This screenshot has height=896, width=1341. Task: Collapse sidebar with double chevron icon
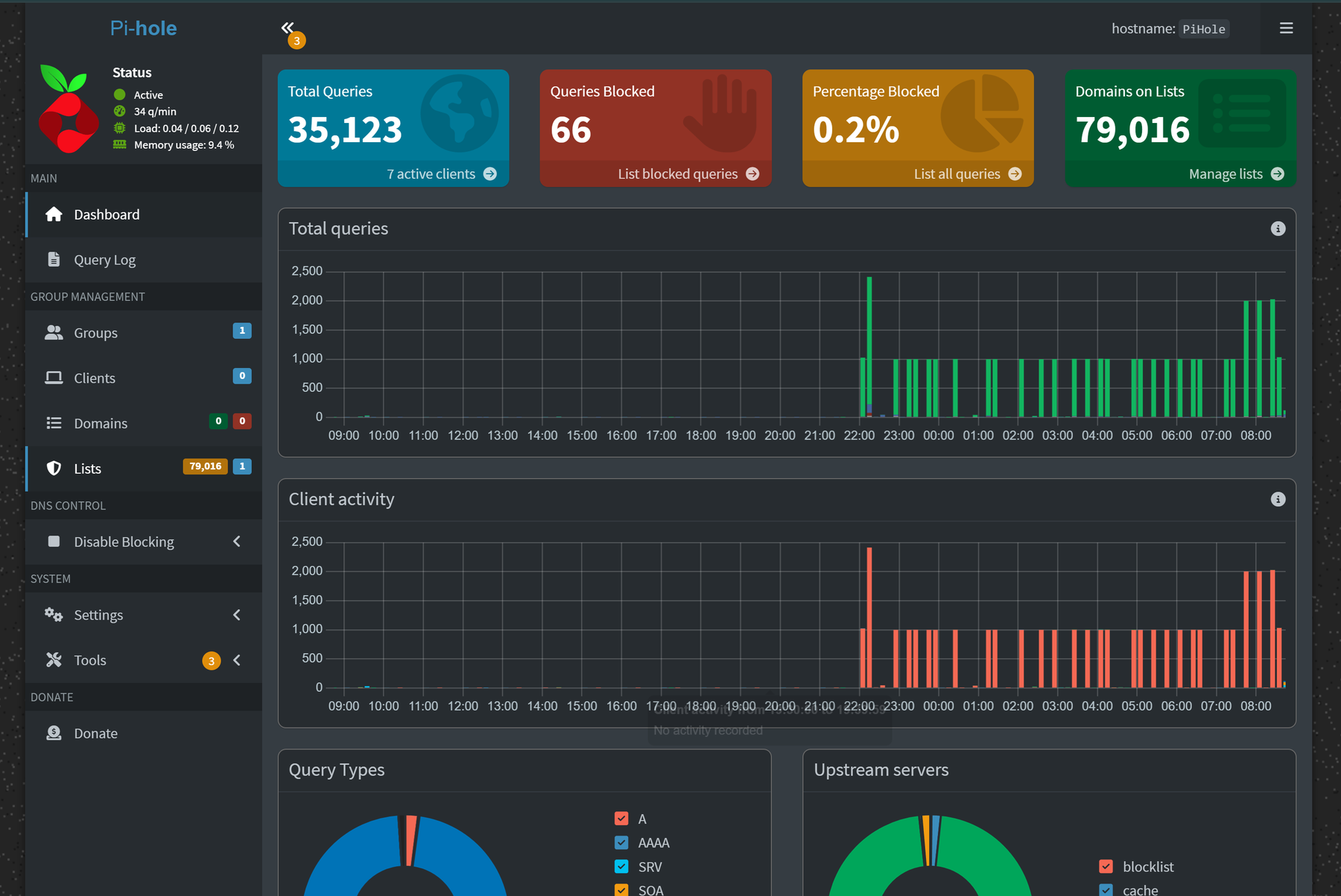click(288, 28)
